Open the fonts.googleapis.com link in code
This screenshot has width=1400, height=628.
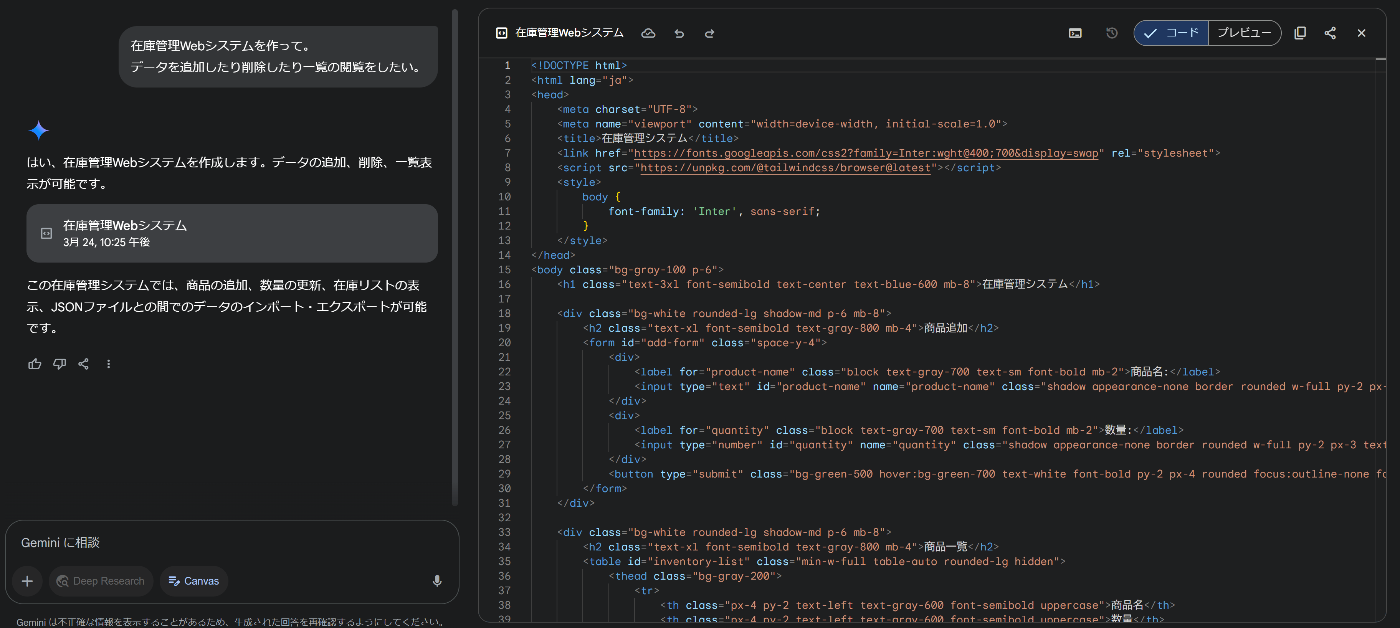(x=868, y=153)
